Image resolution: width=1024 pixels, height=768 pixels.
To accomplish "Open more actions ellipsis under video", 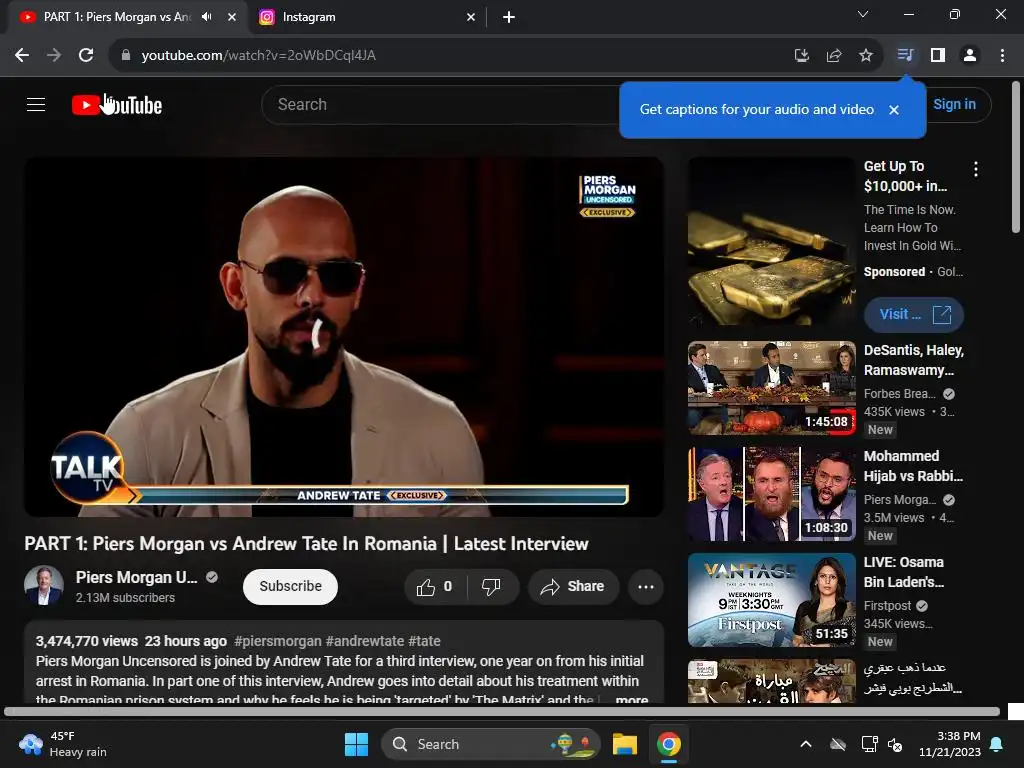I will [646, 586].
